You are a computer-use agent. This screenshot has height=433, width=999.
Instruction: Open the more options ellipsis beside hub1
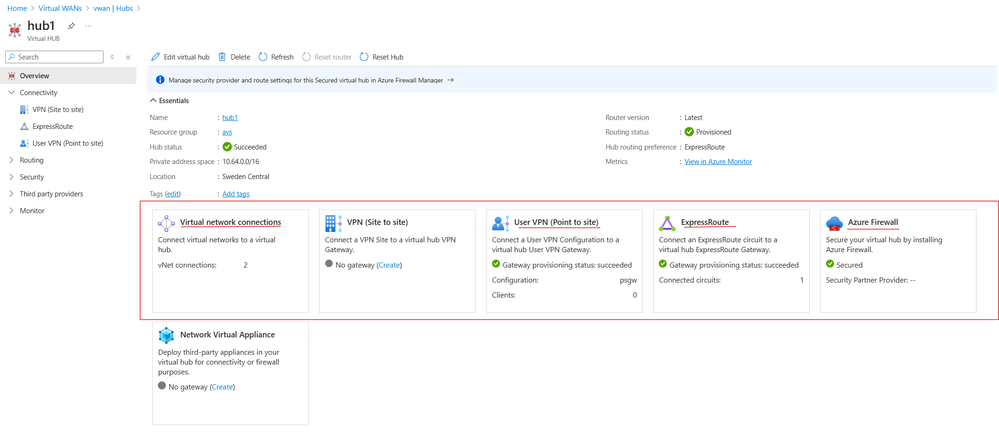(87, 26)
